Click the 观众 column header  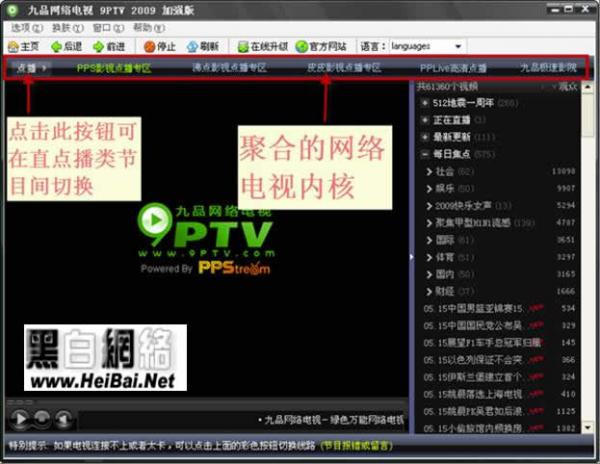coord(566,87)
